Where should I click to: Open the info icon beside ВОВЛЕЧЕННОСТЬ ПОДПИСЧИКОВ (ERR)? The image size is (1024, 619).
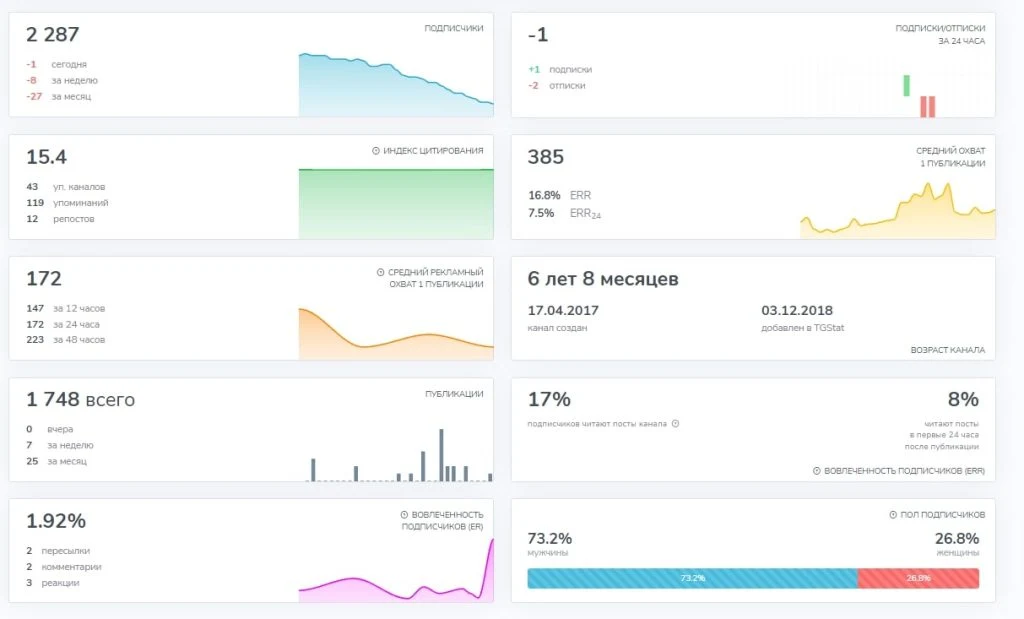(816, 471)
